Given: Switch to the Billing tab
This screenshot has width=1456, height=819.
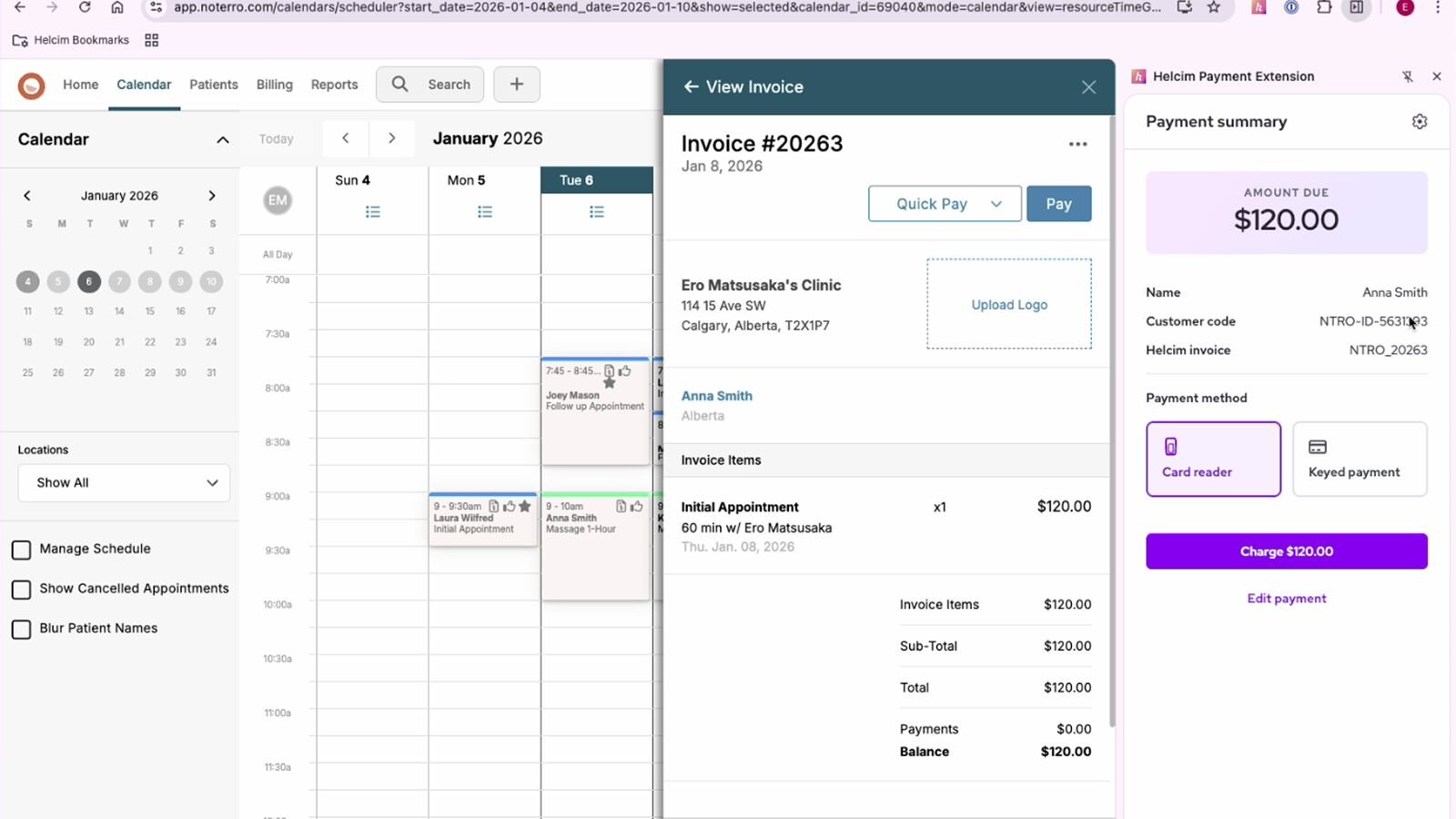Looking at the screenshot, I should (274, 85).
